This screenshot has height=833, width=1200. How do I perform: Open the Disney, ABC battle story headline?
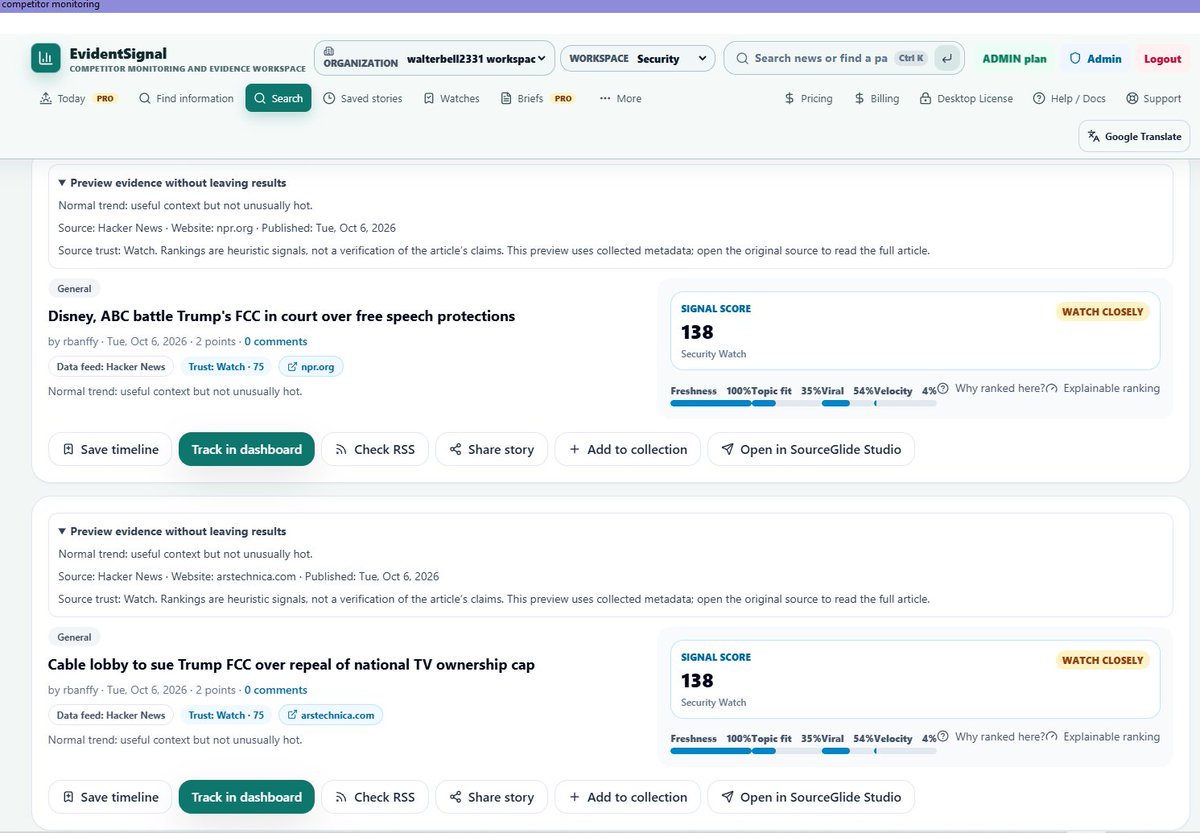[281, 316]
